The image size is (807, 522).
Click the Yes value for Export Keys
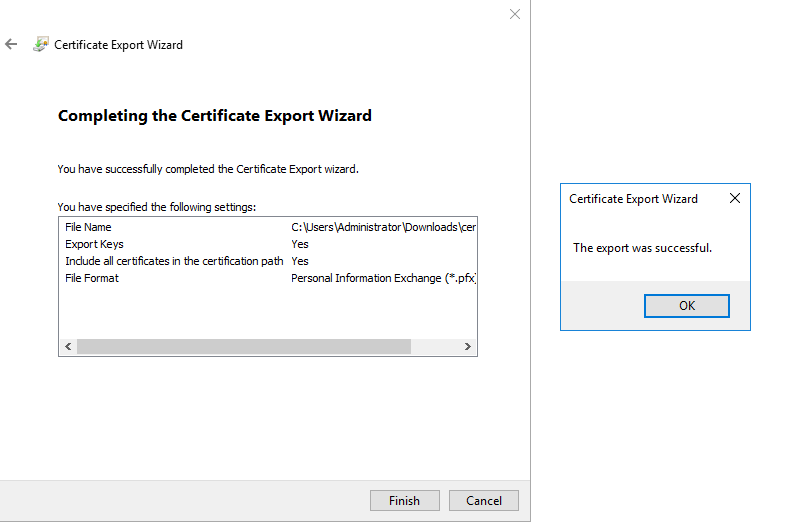click(300, 244)
